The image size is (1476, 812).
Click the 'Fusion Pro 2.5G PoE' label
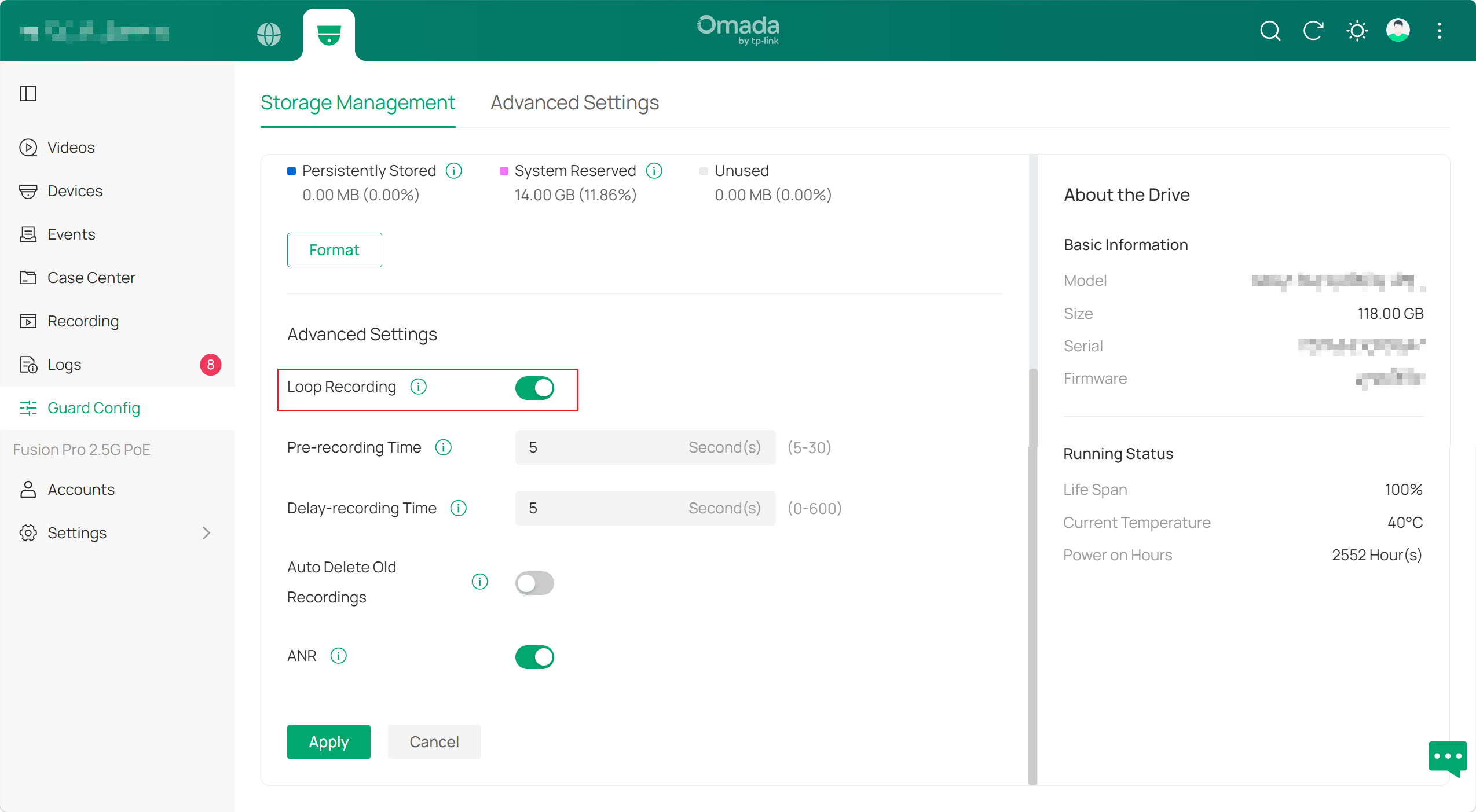[x=82, y=450]
